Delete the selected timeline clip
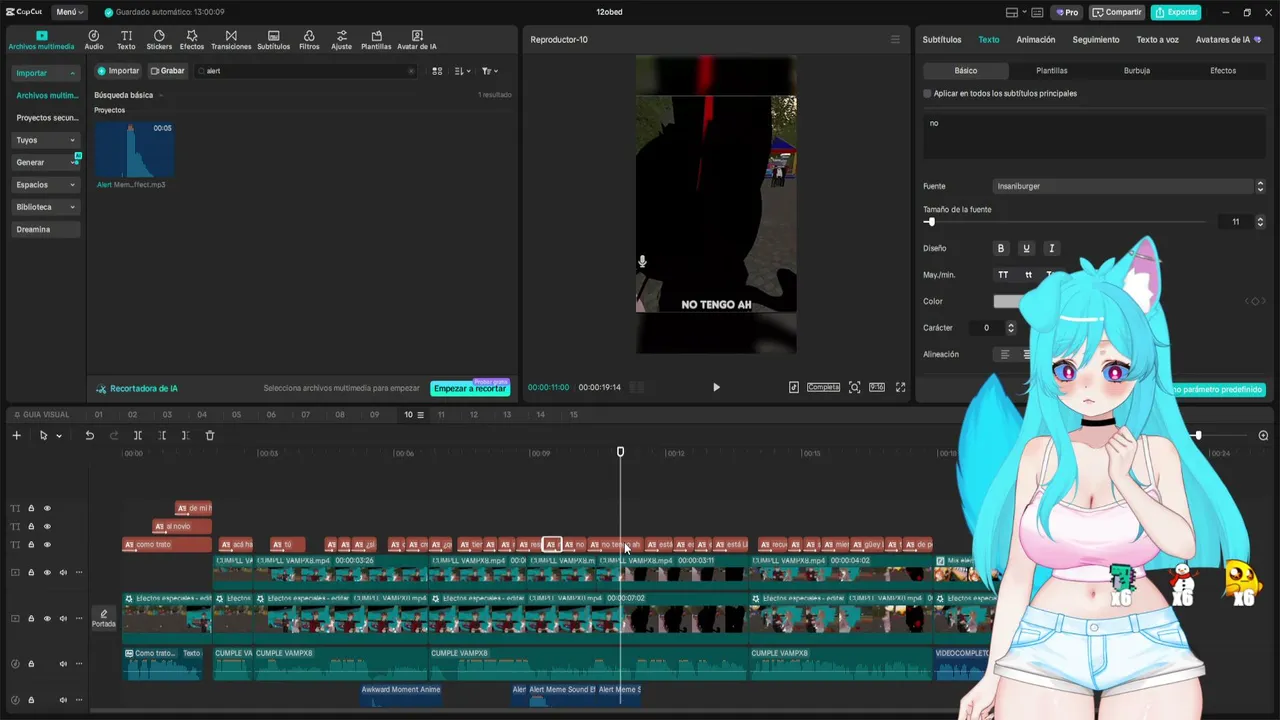The height and width of the screenshot is (720, 1280). [x=210, y=435]
